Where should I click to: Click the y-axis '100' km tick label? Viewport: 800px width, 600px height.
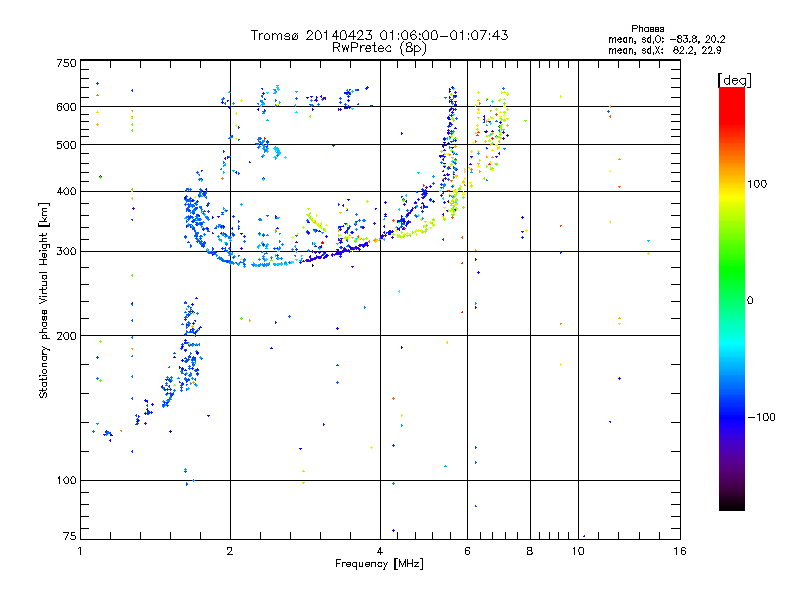click(x=67, y=480)
